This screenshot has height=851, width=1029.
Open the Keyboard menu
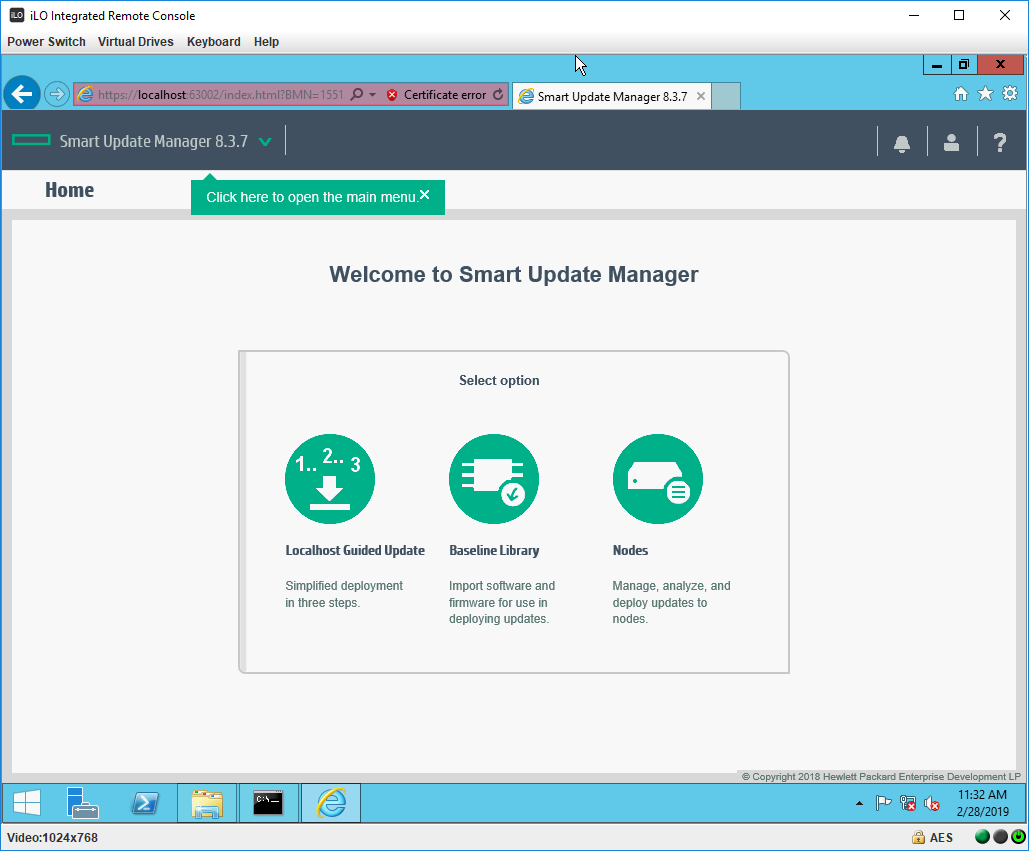pos(214,42)
